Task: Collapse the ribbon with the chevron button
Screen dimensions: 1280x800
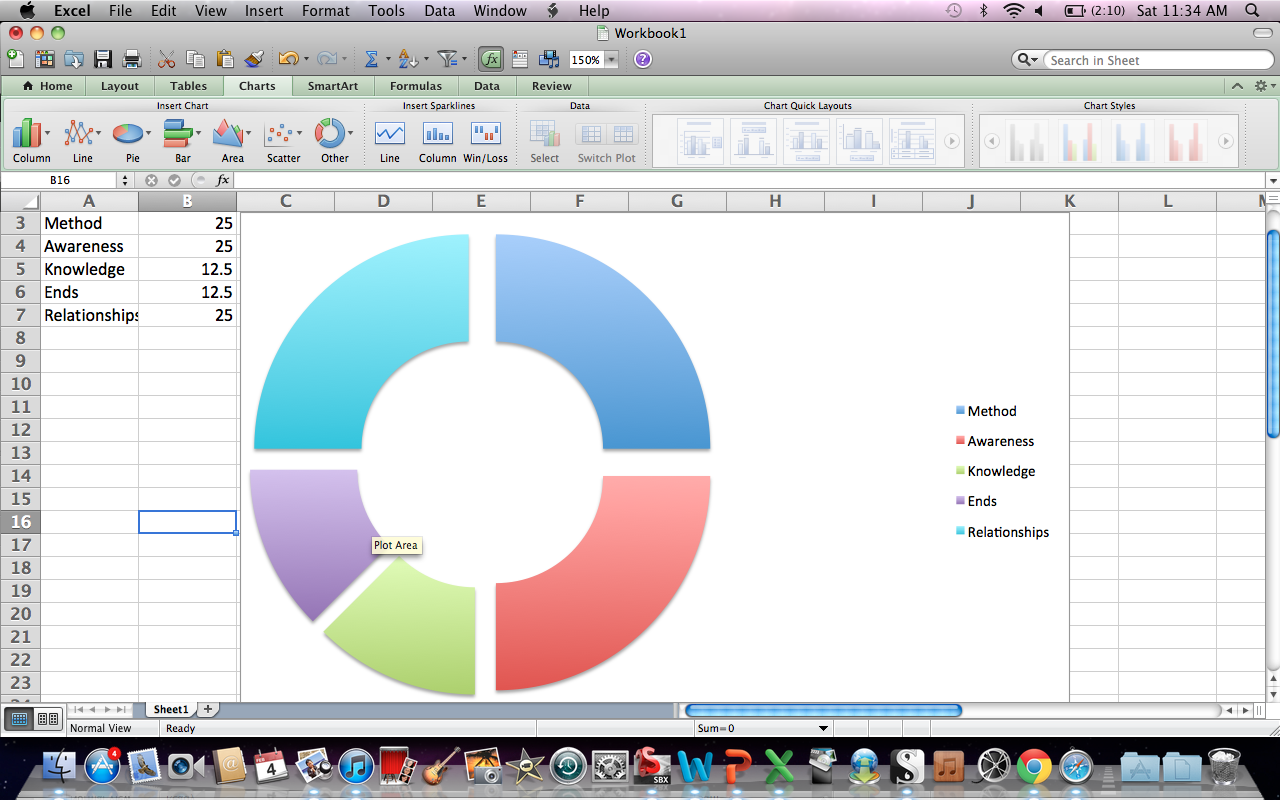Action: coord(1237,86)
